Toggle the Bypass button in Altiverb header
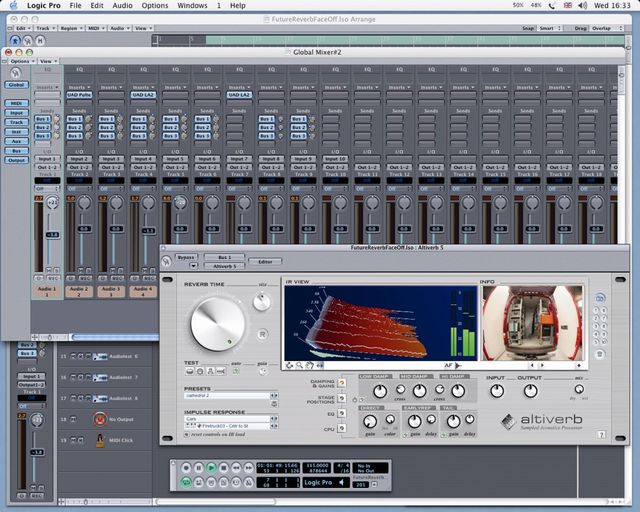The width and height of the screenshot is (640, 512). coord(186,257)
